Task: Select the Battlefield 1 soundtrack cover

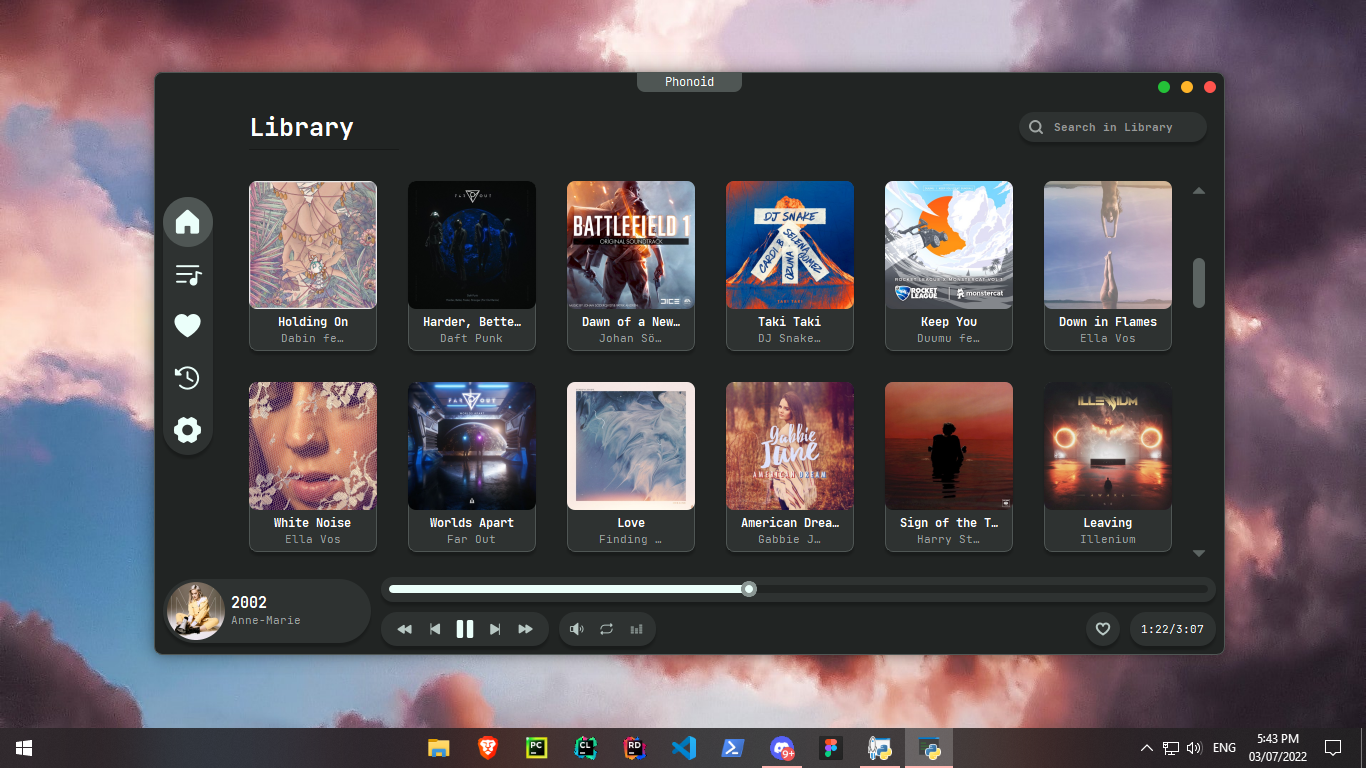Action: click(631, 245)
